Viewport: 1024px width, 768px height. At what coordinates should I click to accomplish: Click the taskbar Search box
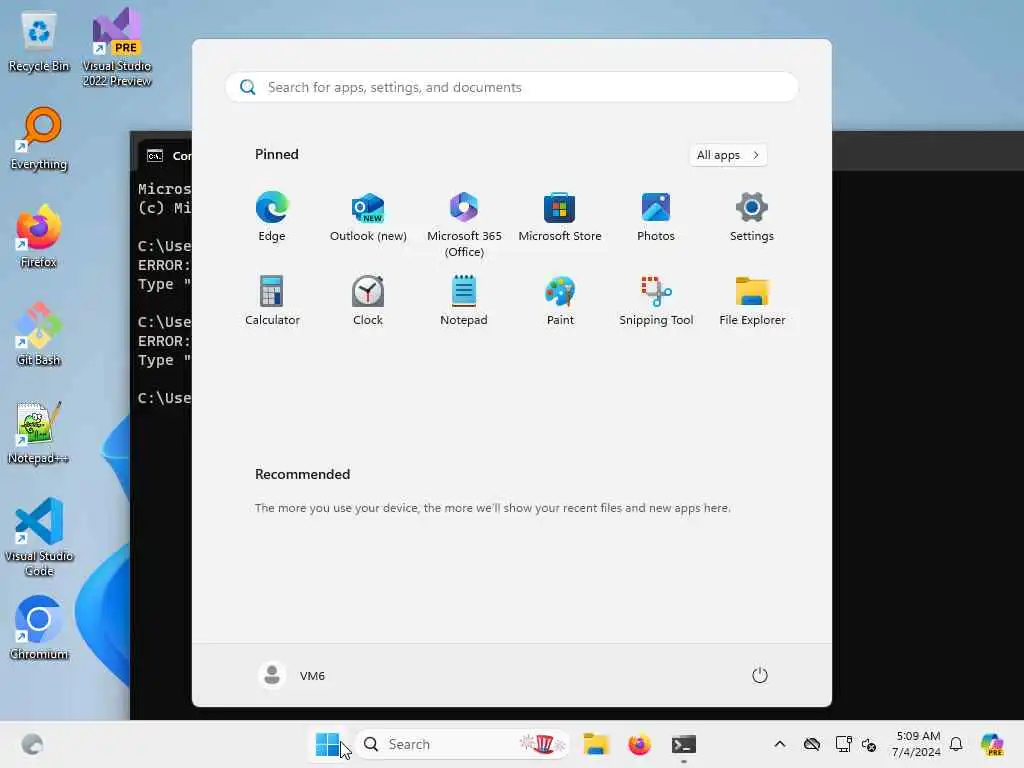pos(462,744)
